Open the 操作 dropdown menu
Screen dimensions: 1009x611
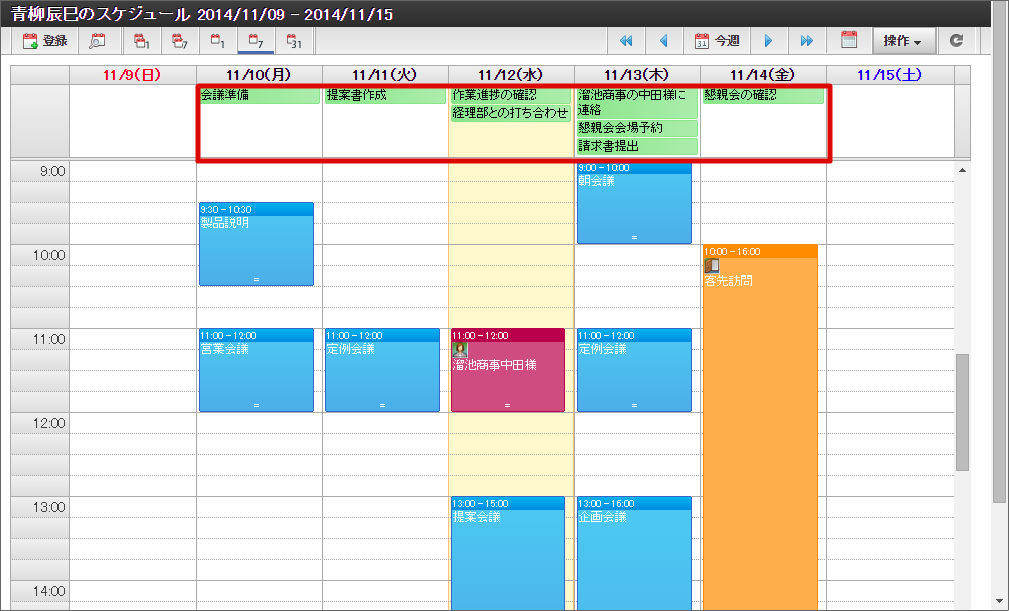902,41
